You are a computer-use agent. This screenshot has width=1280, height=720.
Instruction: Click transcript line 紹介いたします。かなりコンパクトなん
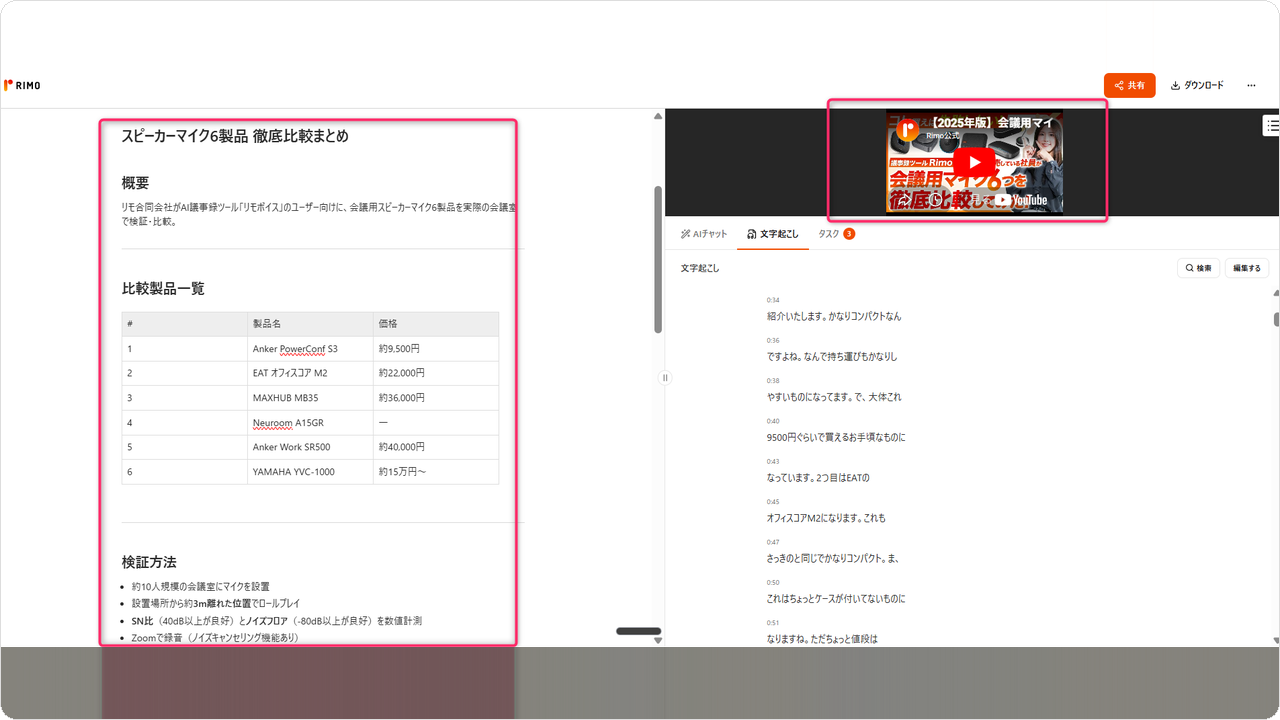[834, 316]
